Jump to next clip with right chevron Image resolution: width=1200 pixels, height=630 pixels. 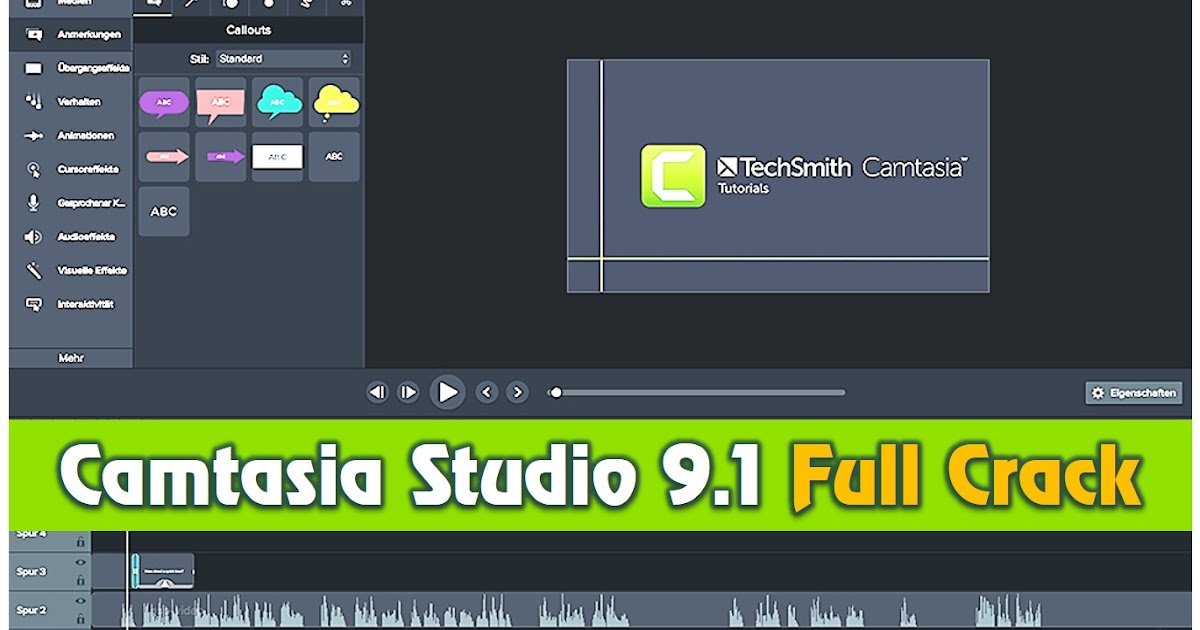tap(517, 392)
